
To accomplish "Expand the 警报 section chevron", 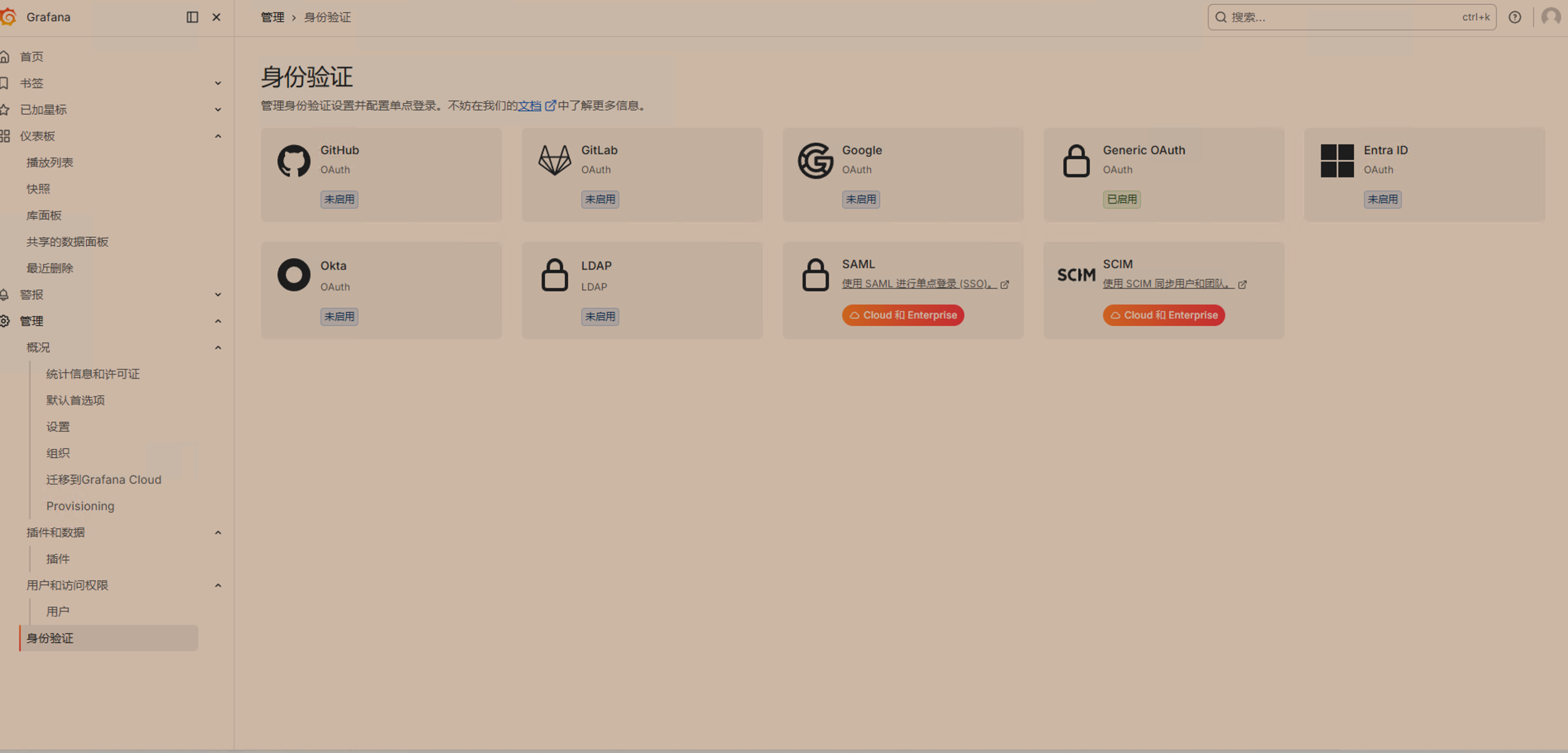I will pyautogui.click(x=218, y=295).
